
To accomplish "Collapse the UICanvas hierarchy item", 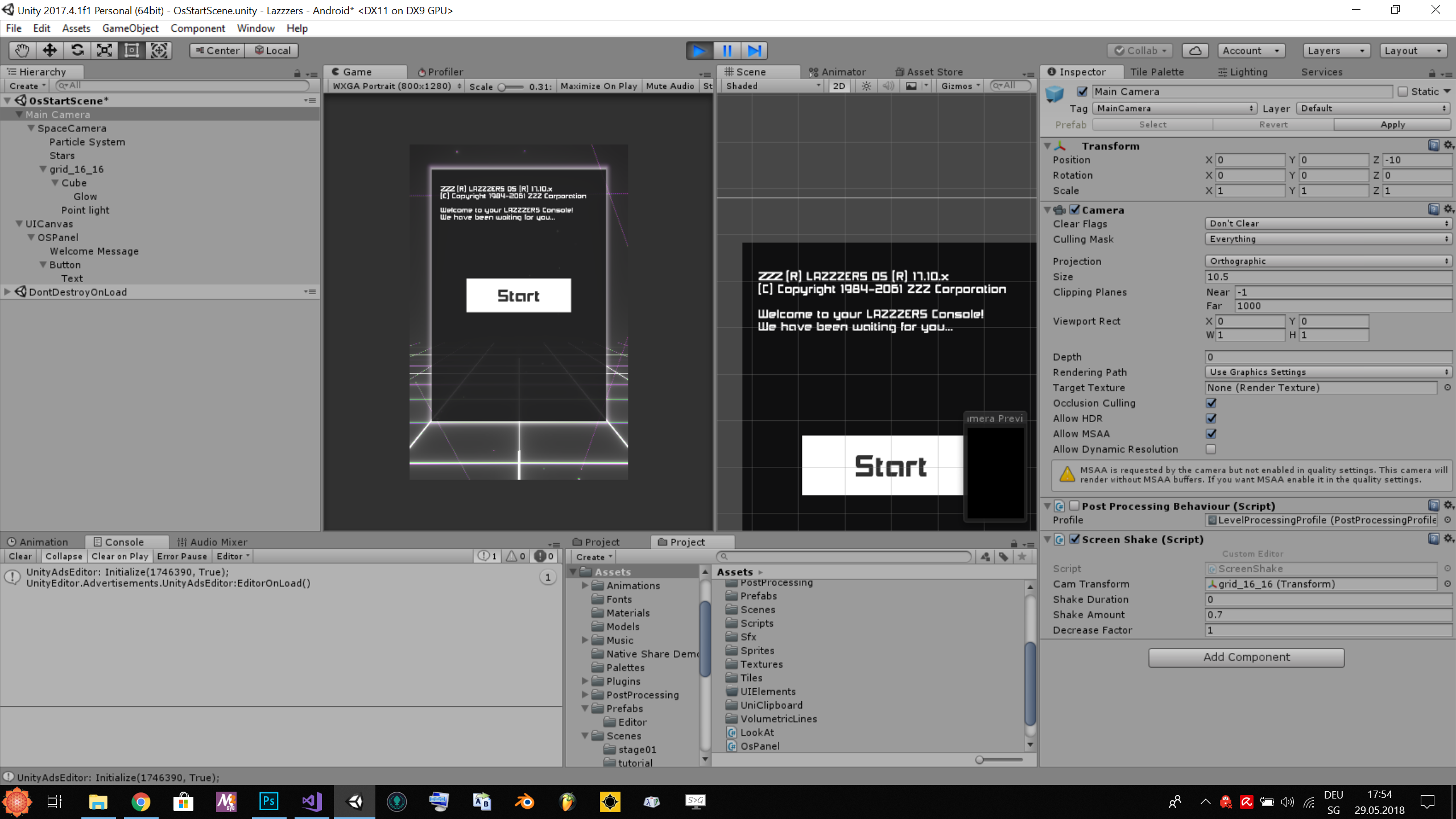I will pos(19,224).
